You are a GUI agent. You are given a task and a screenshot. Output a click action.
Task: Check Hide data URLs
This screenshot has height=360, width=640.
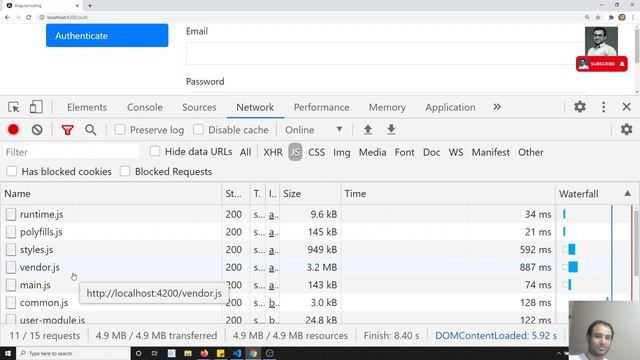[x=155, y=151]
